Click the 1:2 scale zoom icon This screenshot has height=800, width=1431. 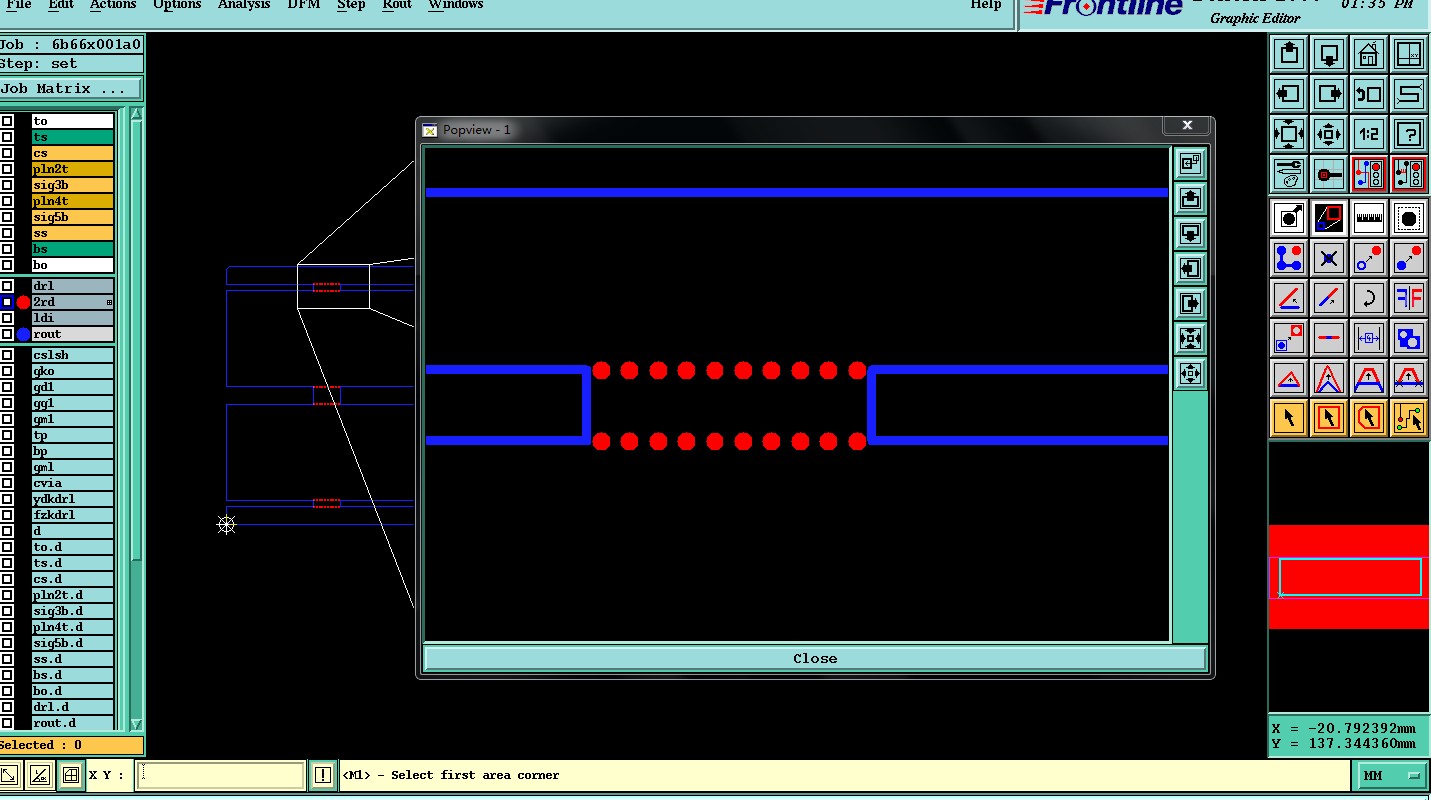[1368, 133]
